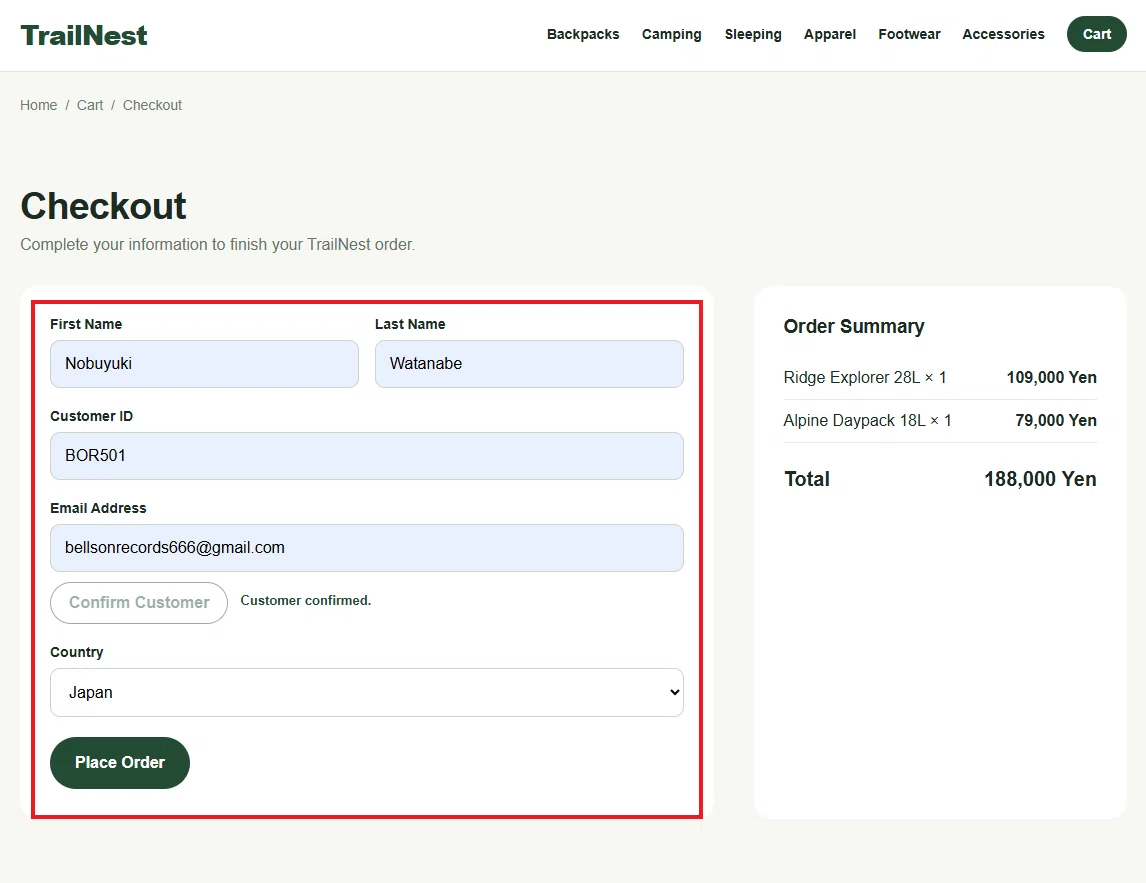1146x883 pixels.
Task: Click the Cart breadcrumb link
Action: 90,105
